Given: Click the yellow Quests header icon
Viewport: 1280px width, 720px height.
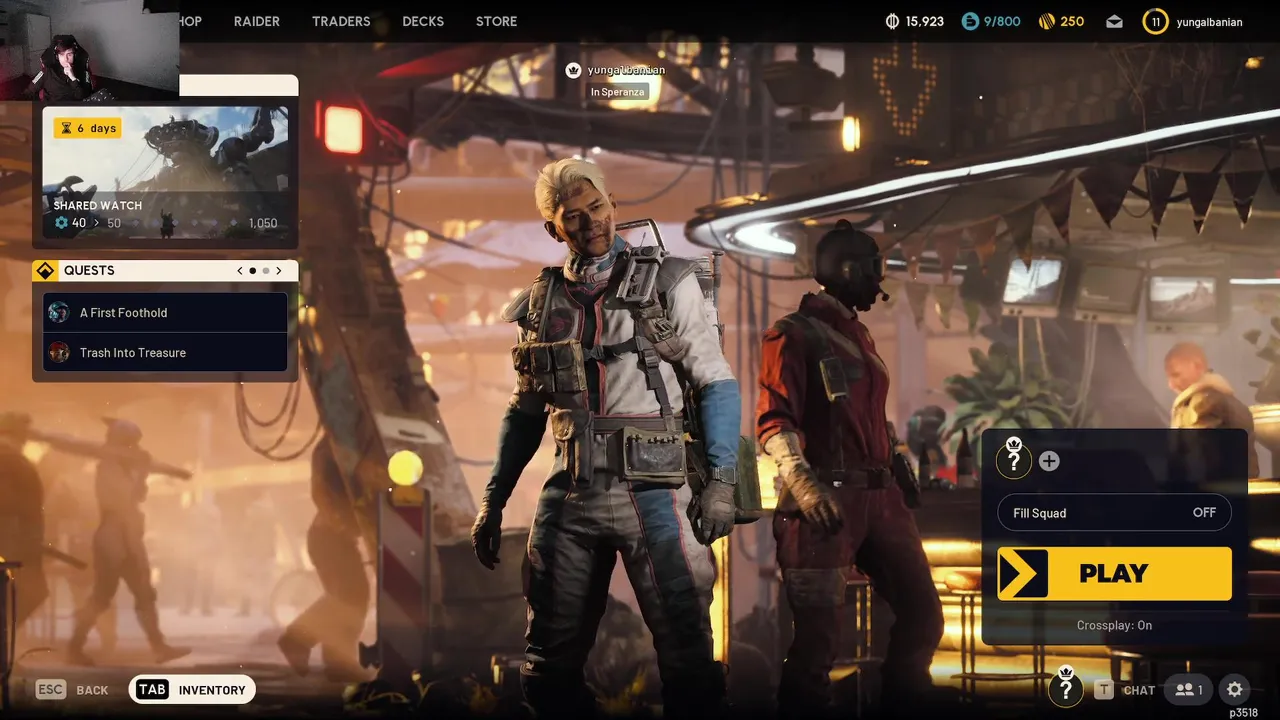Looking at the screenshot, I should 45,270.
